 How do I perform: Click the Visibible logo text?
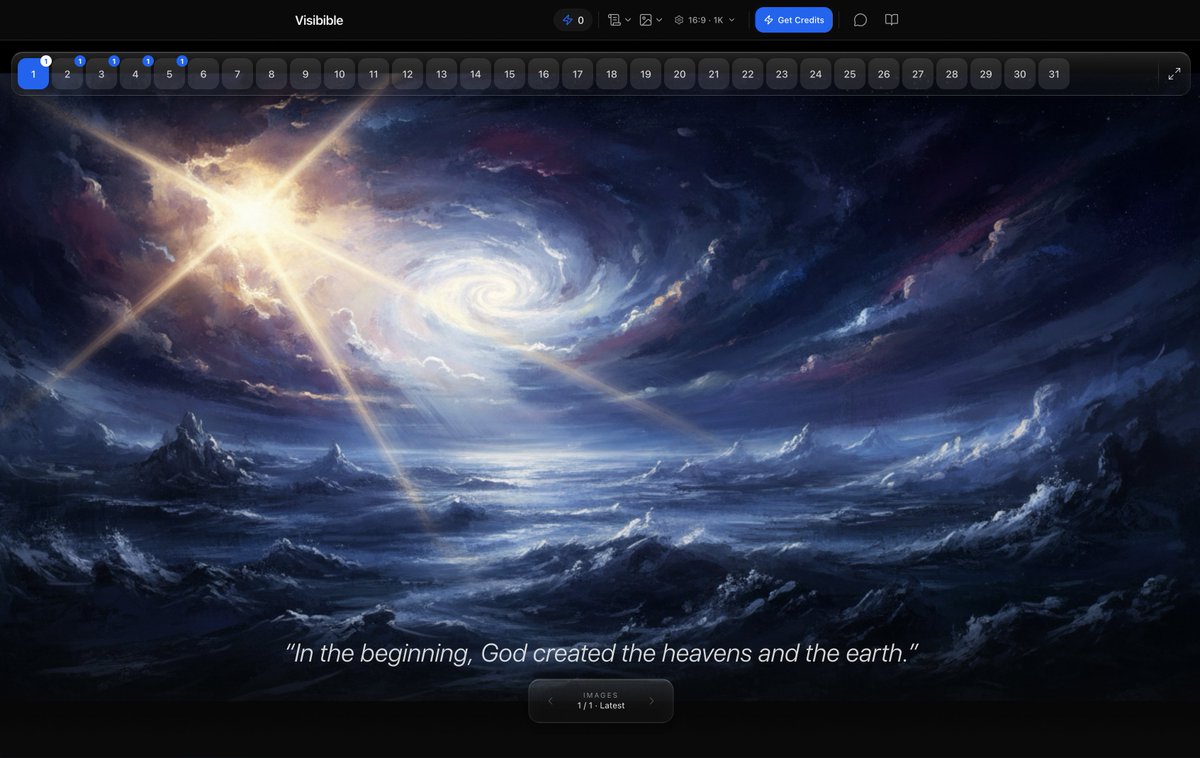coord(319,20)
